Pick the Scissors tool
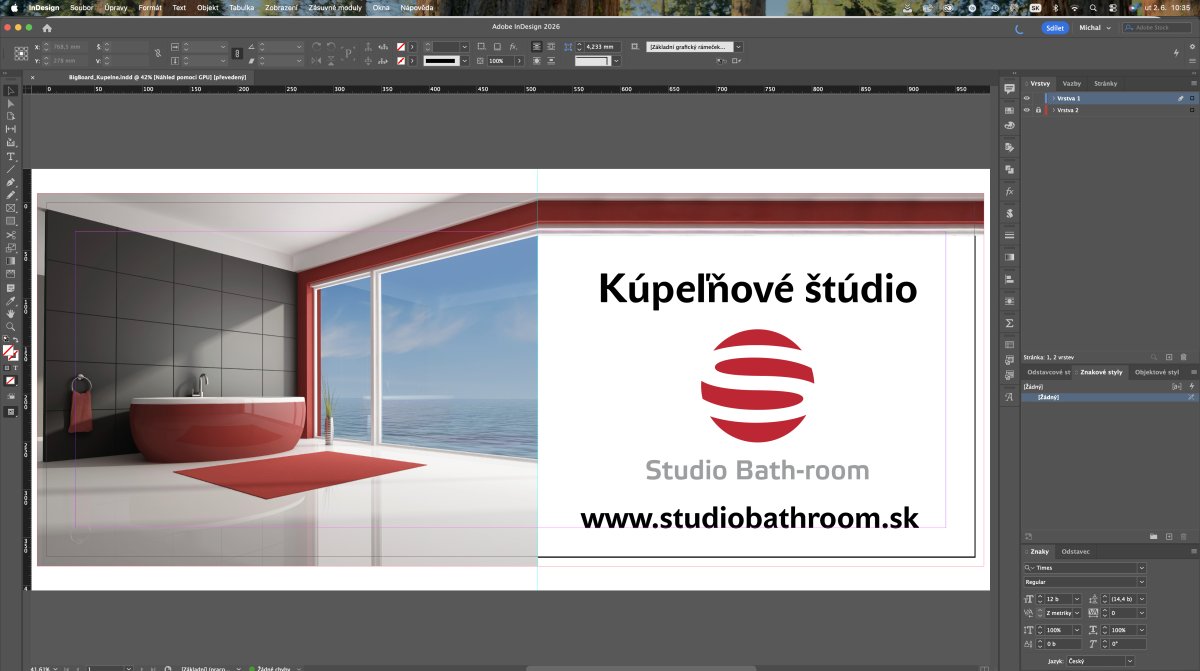1200x671 pixels. click(x=11, y=234)
